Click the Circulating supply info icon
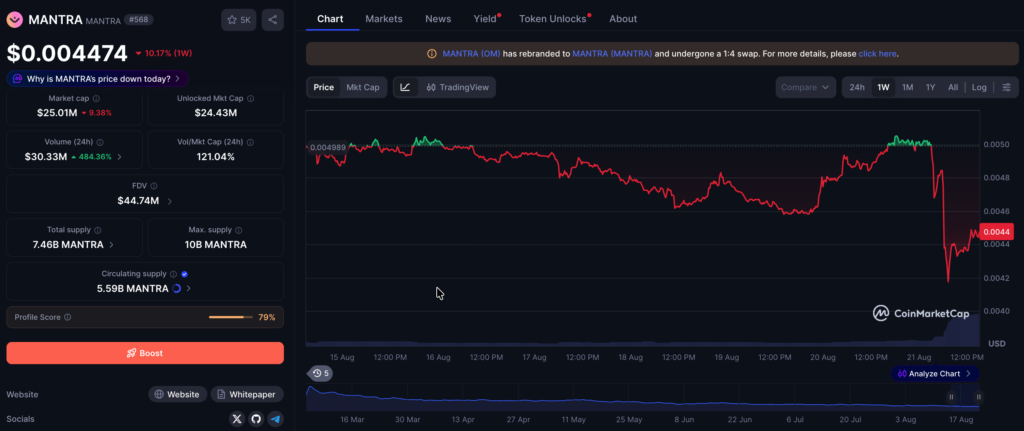The image size is (1024, 431). click(x=173, y=274)
